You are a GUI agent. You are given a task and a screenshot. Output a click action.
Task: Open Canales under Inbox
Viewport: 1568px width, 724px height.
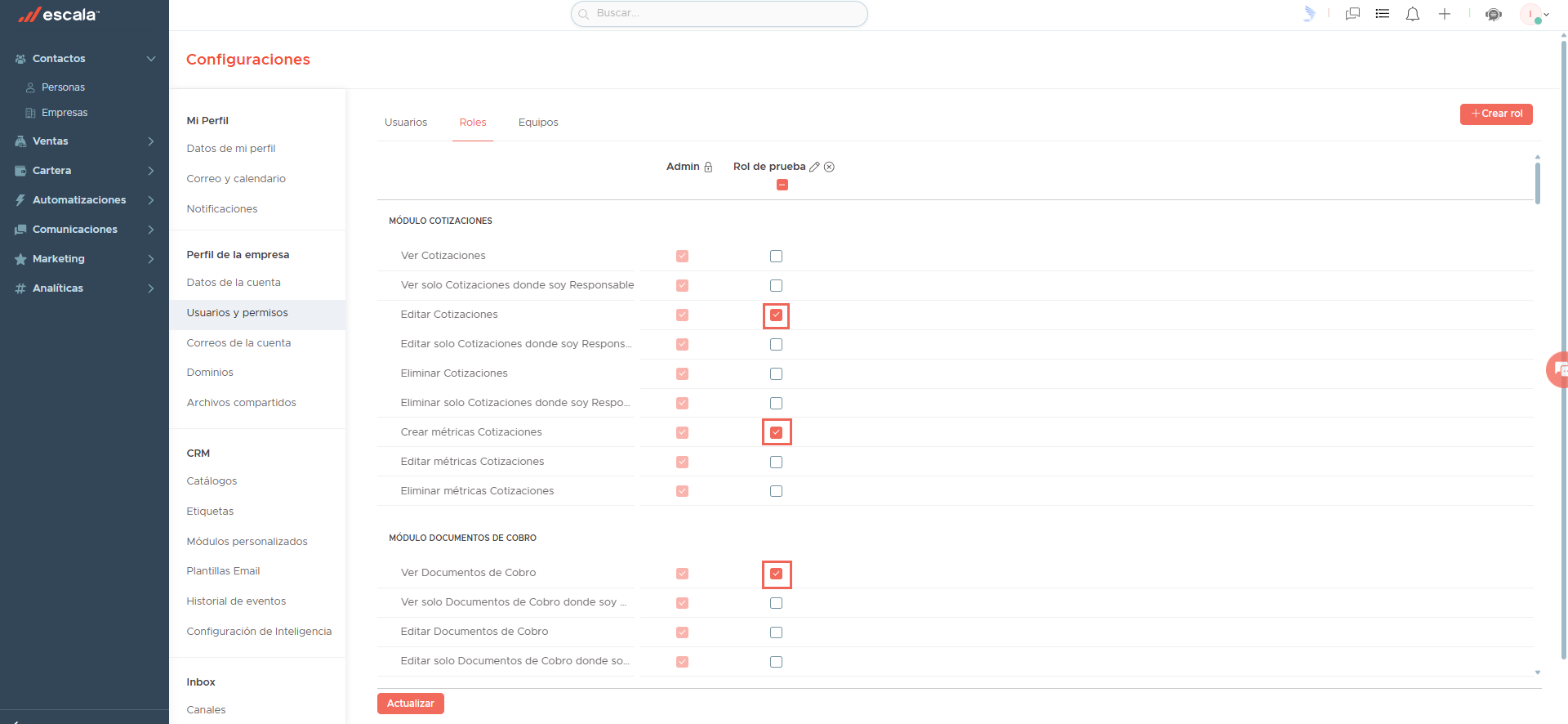[206, 710]
